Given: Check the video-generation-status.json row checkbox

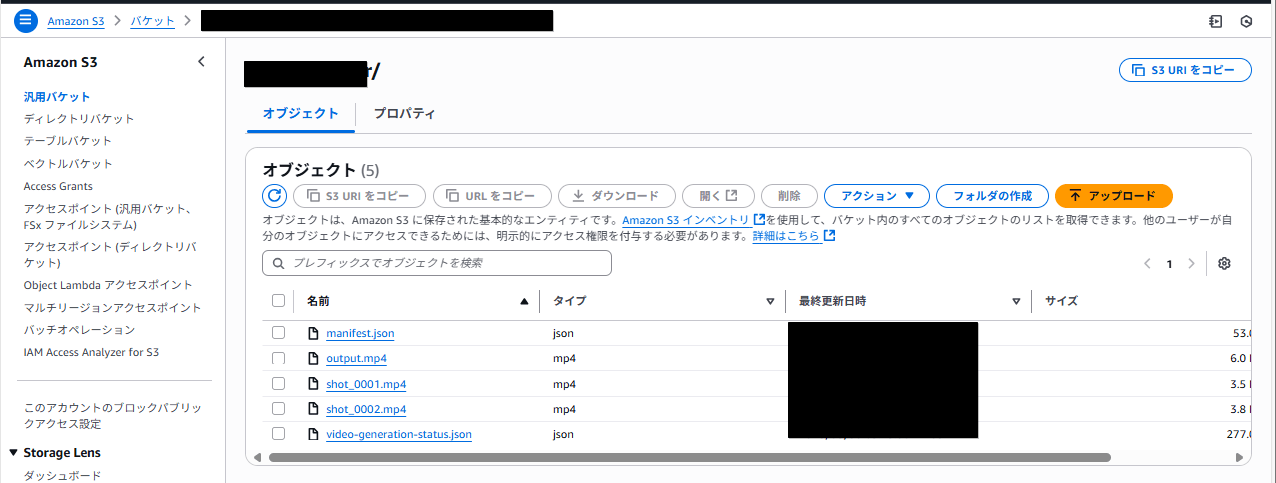Looking at the screenshot, I should [279, 434].
